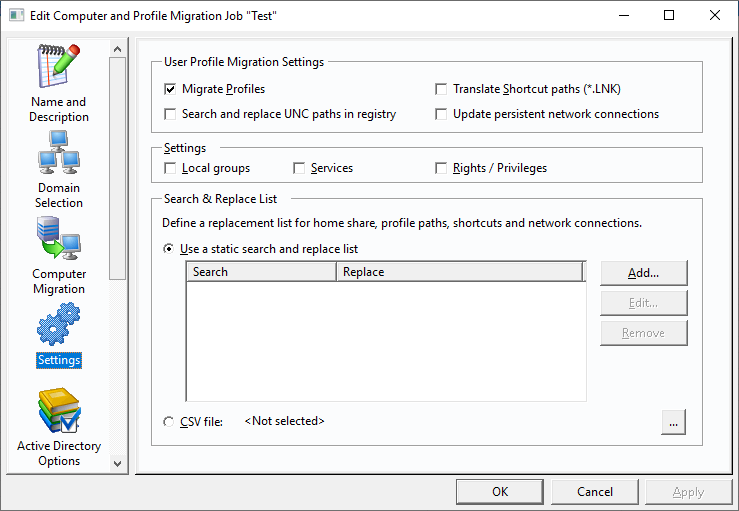Select the Computer Migration label
The width and height of the screenshot is (739, 511).
[59, 281]
